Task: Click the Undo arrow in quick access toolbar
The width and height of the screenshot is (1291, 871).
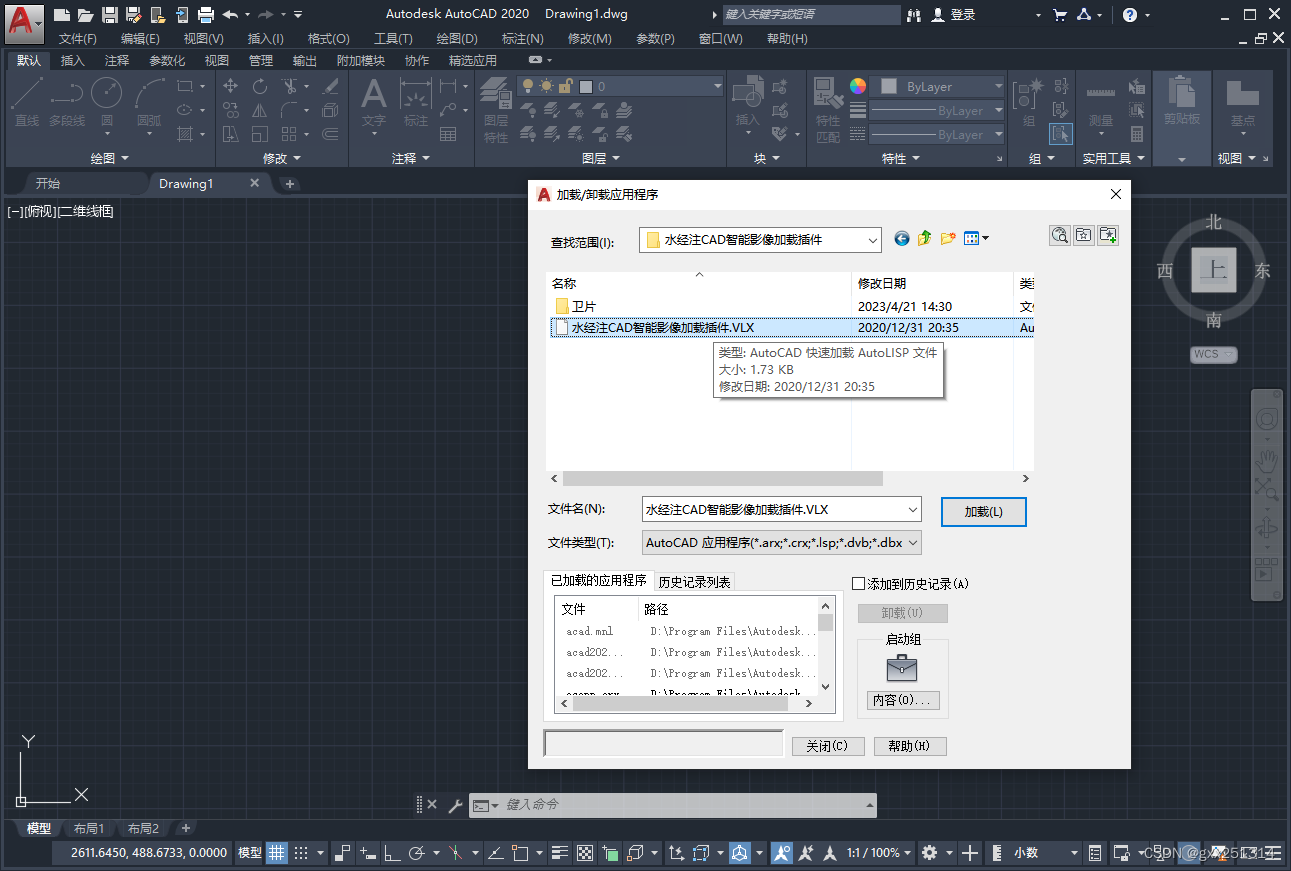Action: (x=230, y=14)
